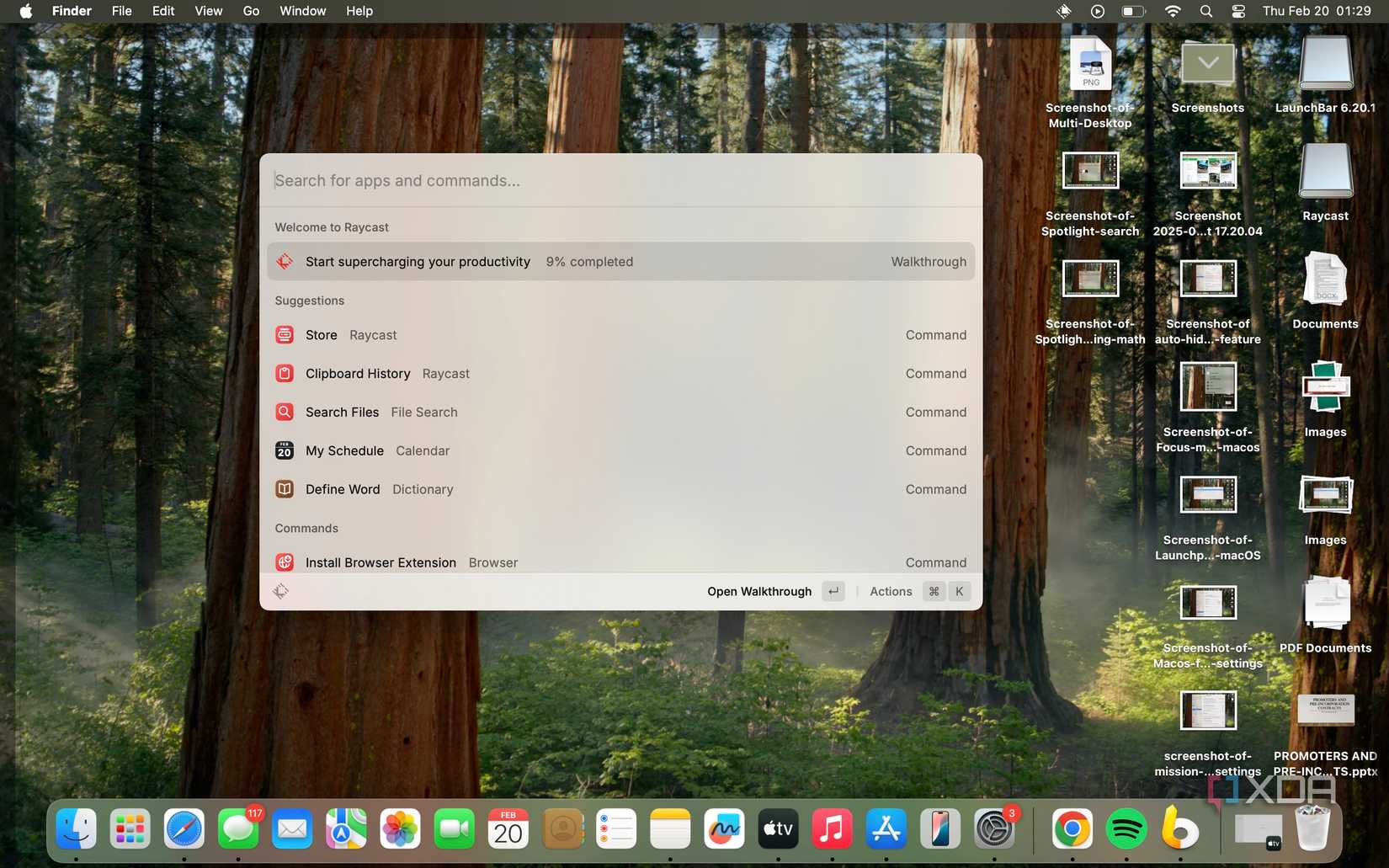1389x868 pixels.
Task: Click the walkthrough rocket icon
Action: tap(284, 261)
